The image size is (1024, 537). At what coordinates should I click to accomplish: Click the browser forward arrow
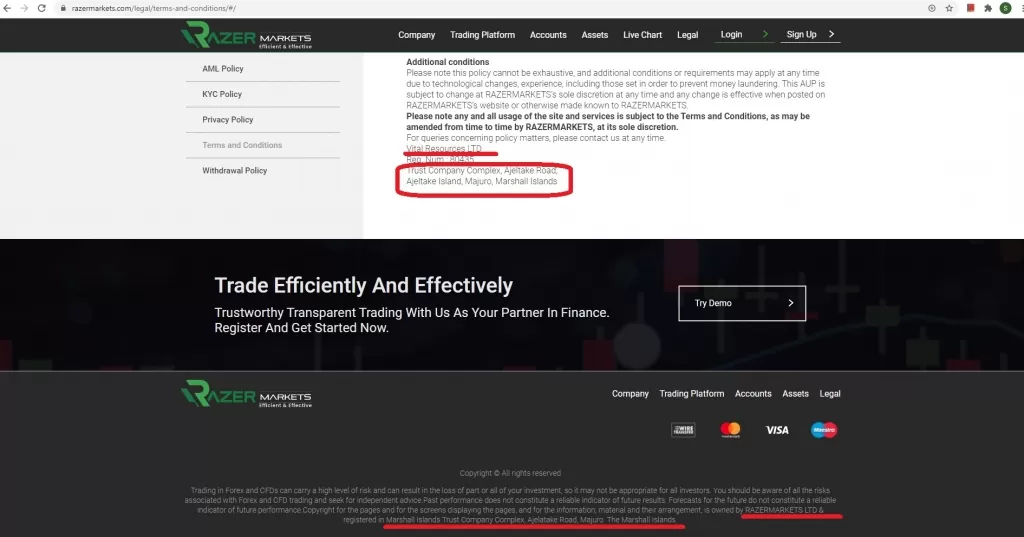[24, 8]
